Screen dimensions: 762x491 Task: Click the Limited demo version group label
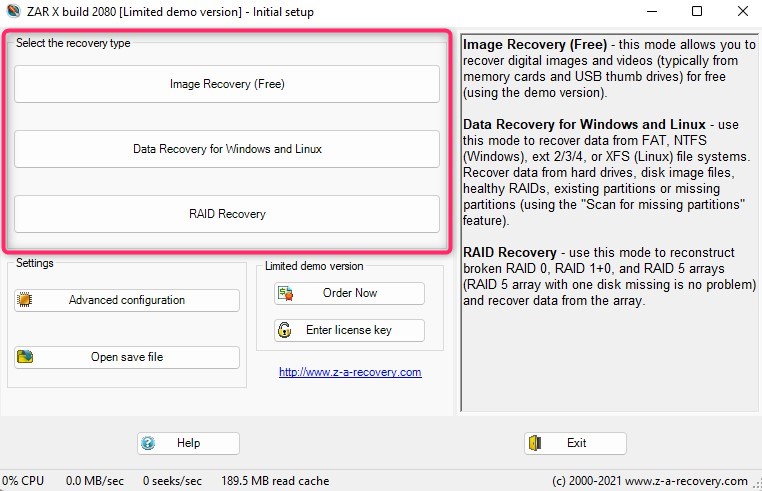(314, 266)
